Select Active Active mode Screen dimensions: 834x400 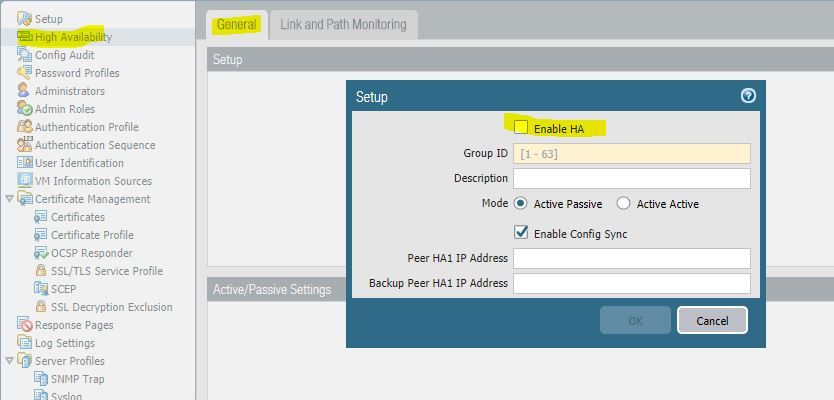point(624,204)
